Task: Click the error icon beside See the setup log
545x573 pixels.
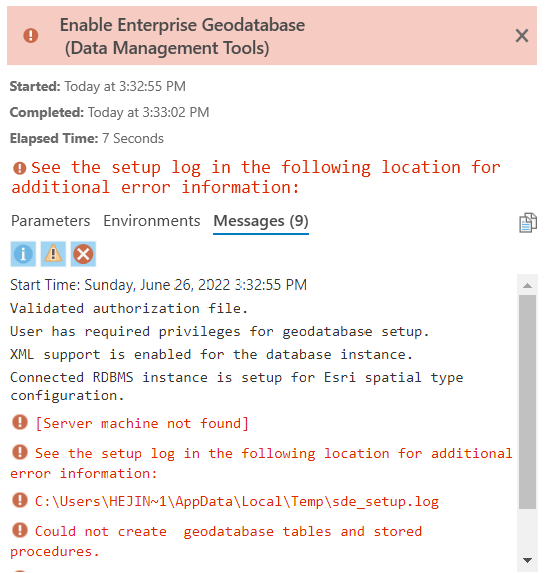Action: [20, 452]
